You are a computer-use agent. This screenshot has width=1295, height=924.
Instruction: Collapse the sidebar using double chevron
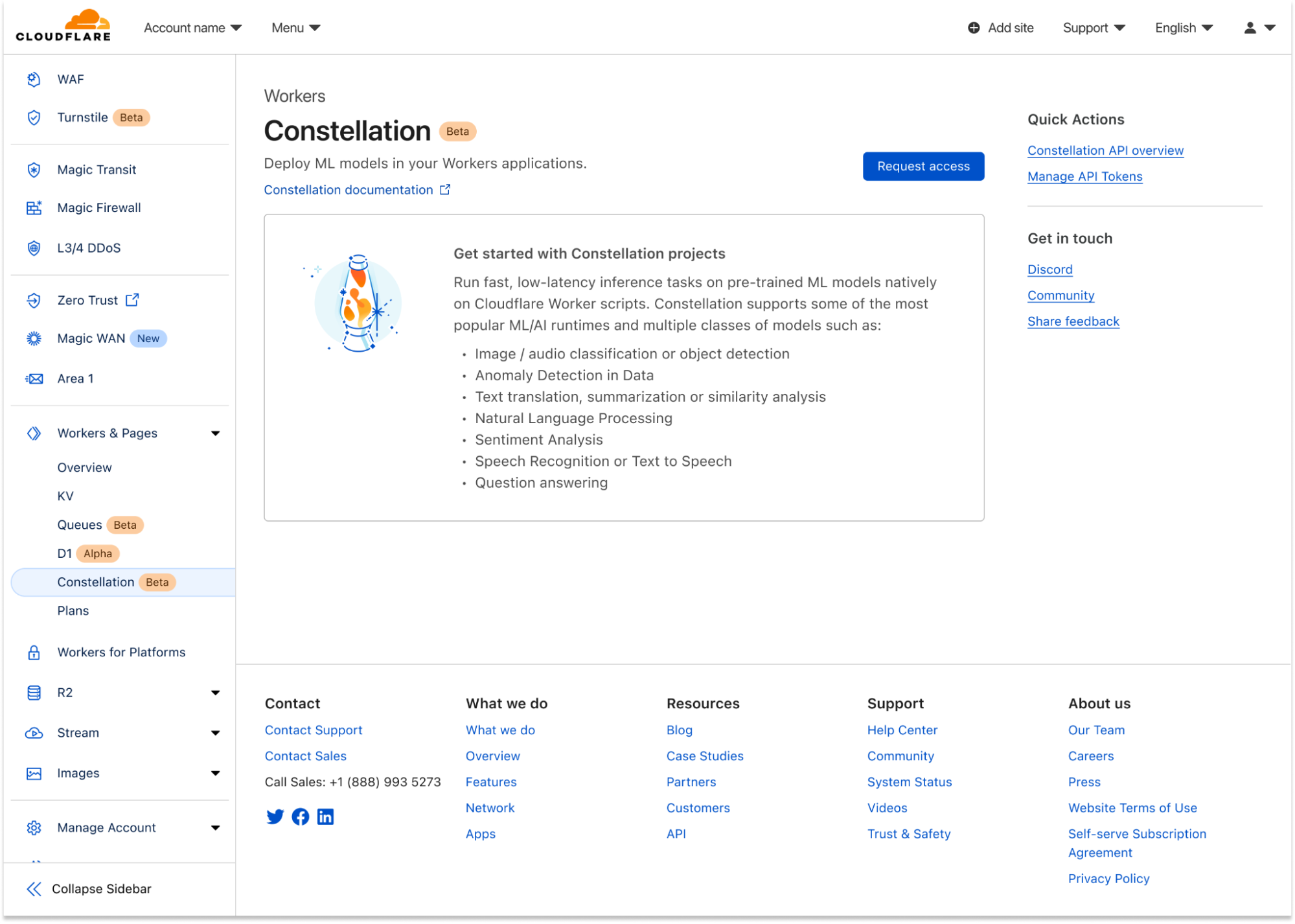pyautogui.click(x=34, y=889)
